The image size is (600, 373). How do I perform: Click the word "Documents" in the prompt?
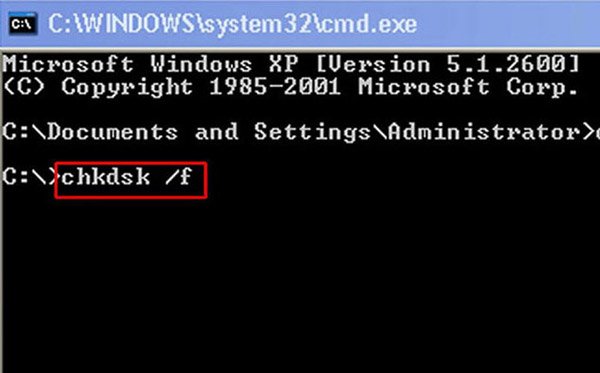(112, 132)
